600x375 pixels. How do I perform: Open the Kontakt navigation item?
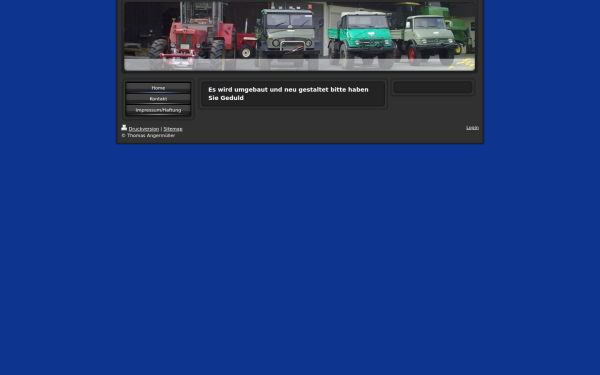click(x=158, y=99)
